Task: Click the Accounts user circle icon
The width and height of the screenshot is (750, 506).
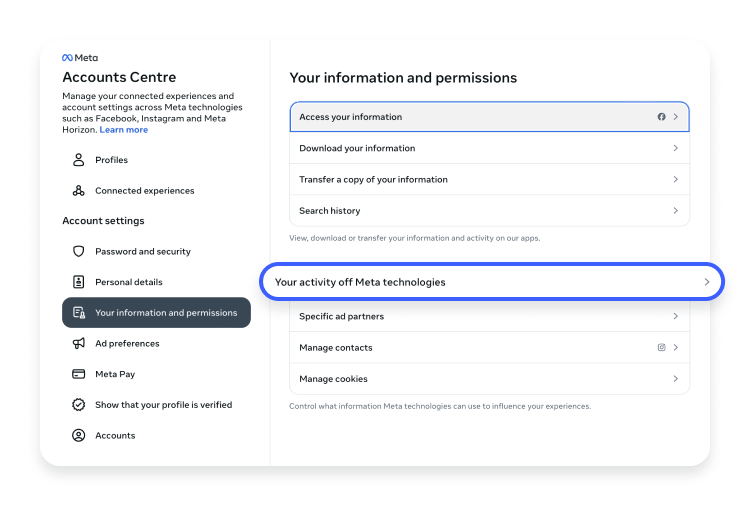Action: click(78, 435)
